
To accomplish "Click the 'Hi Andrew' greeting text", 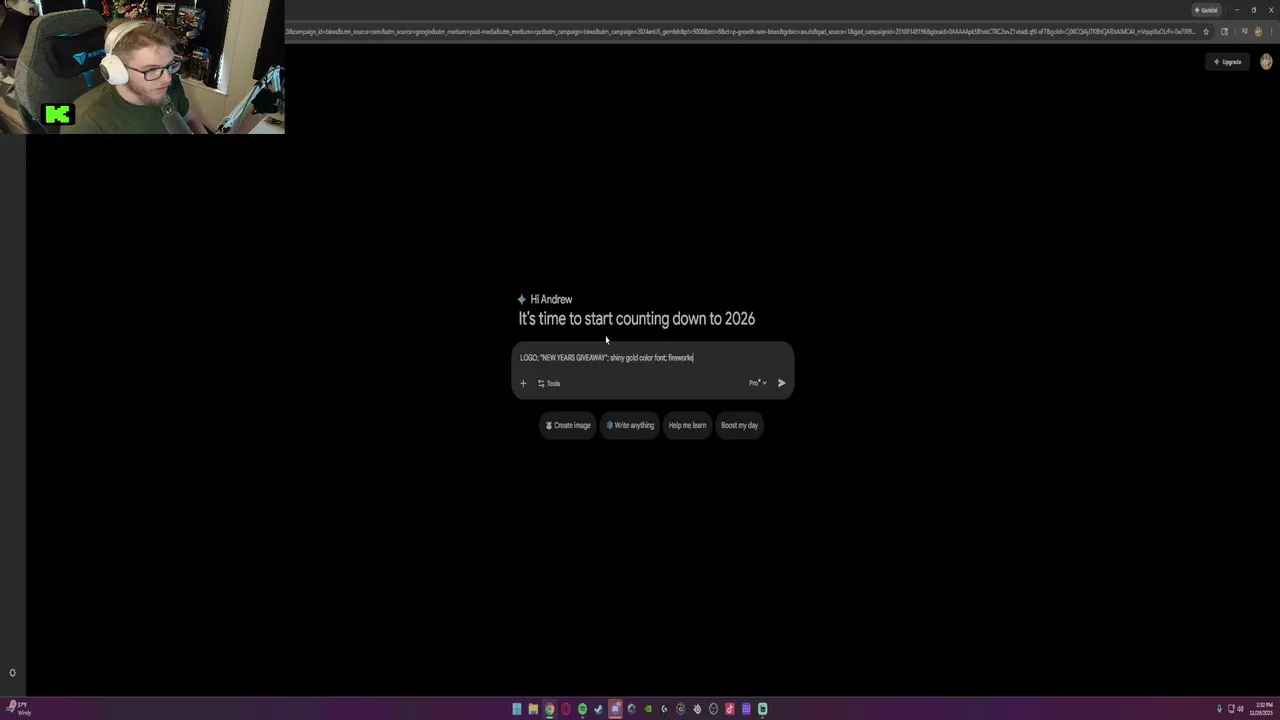I will pos(551,299).
